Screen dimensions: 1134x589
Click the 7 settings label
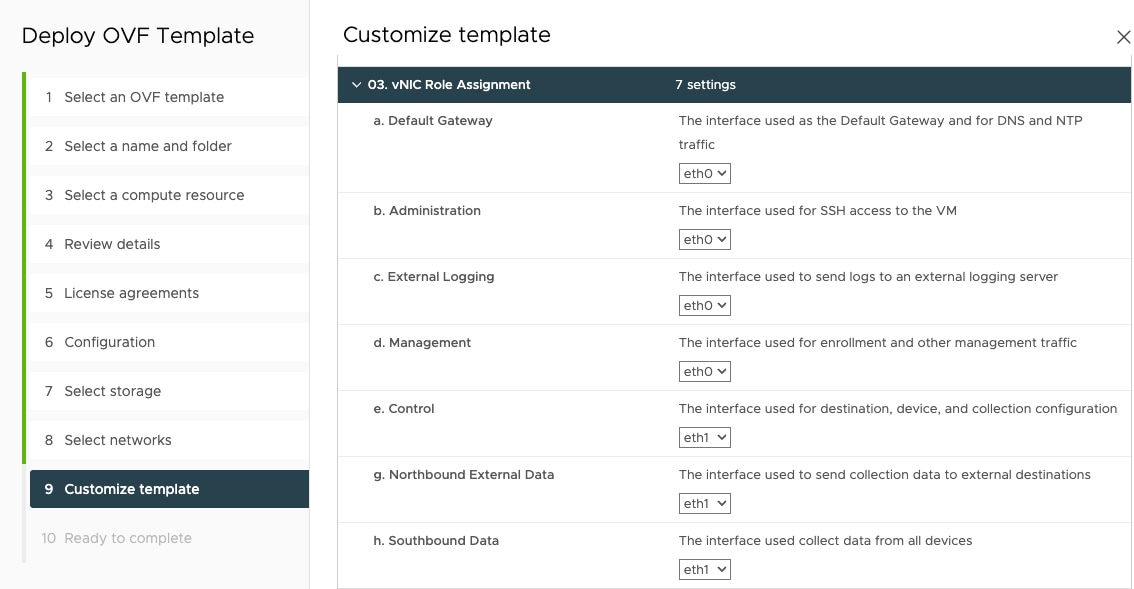click(706, 85)
